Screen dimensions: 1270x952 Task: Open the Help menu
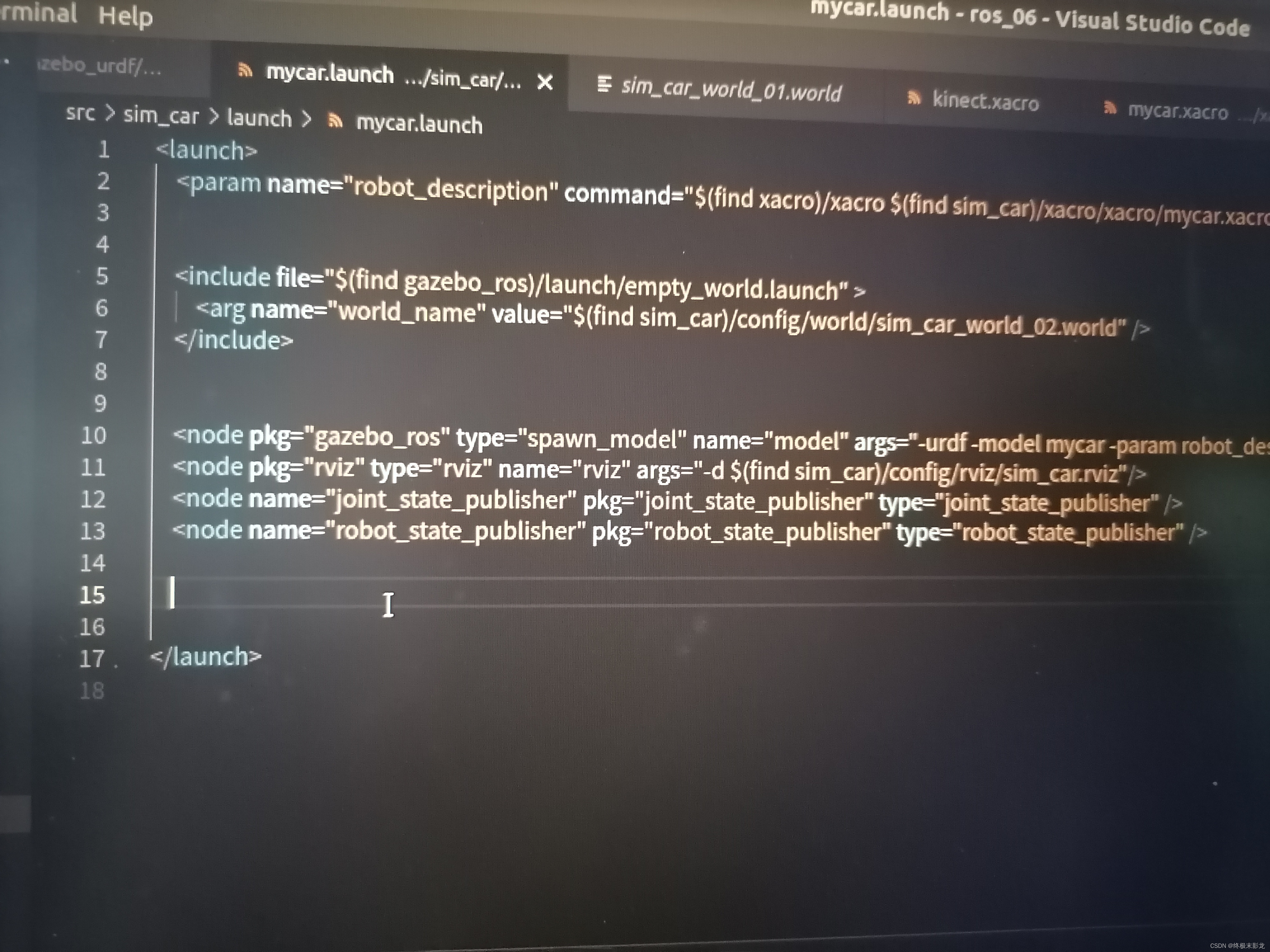coord(125,16)
